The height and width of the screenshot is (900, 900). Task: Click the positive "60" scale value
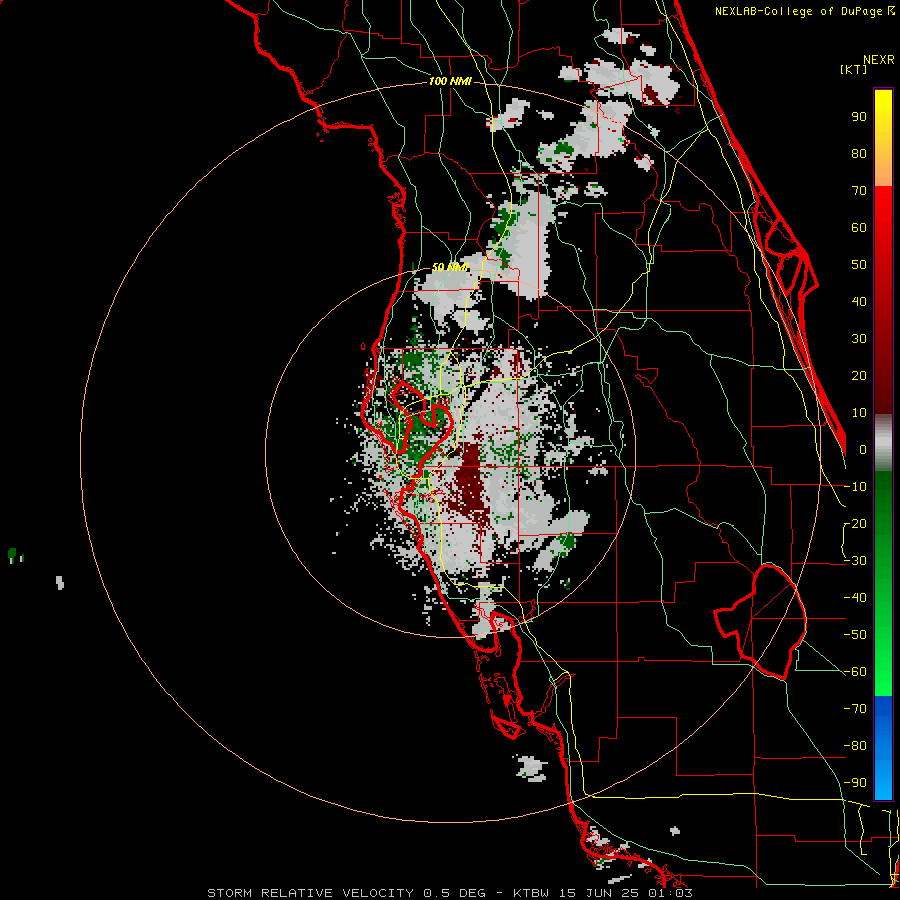859,227
